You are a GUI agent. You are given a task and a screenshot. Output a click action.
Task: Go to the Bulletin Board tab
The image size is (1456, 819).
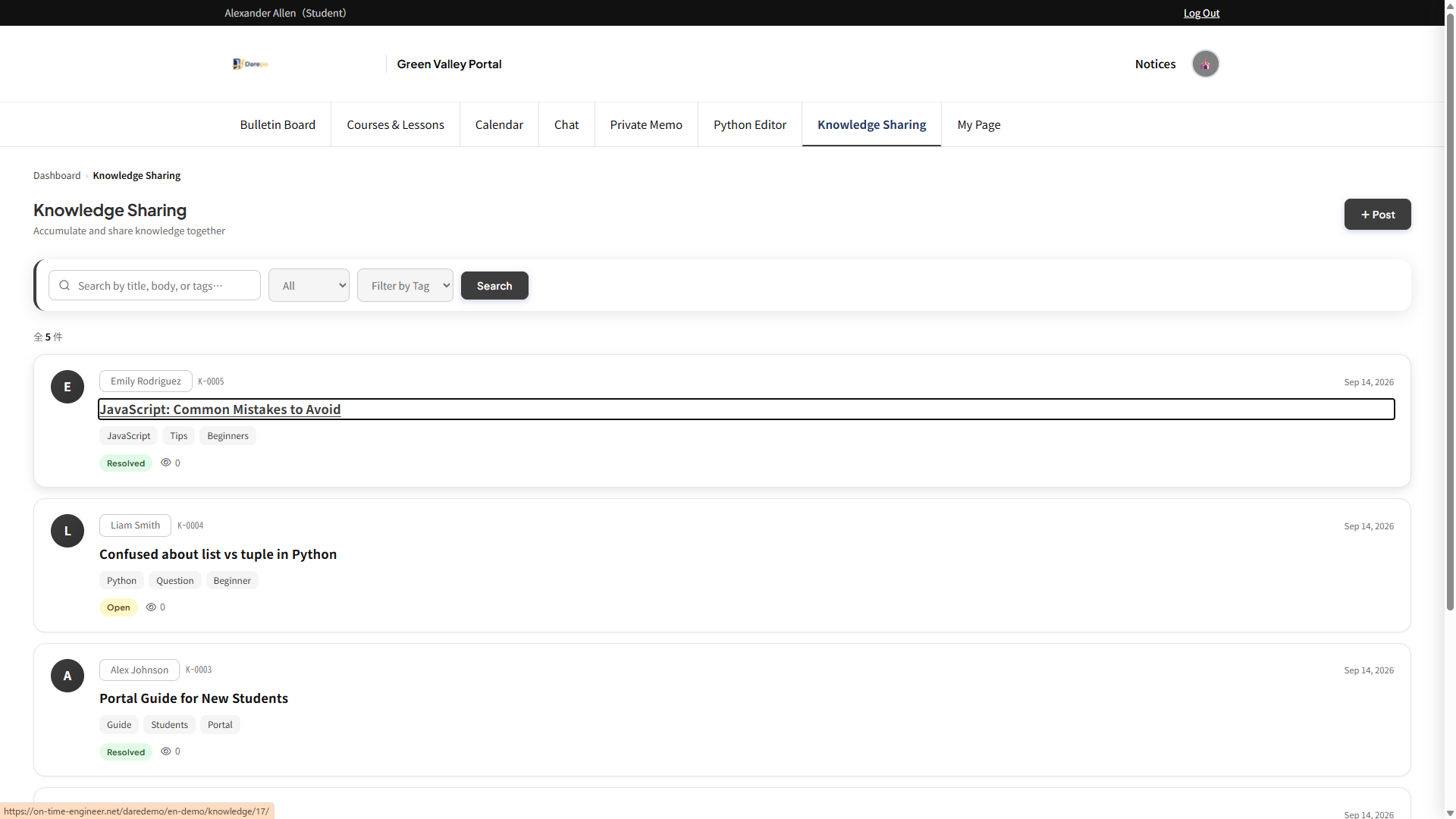pos(278,124)
